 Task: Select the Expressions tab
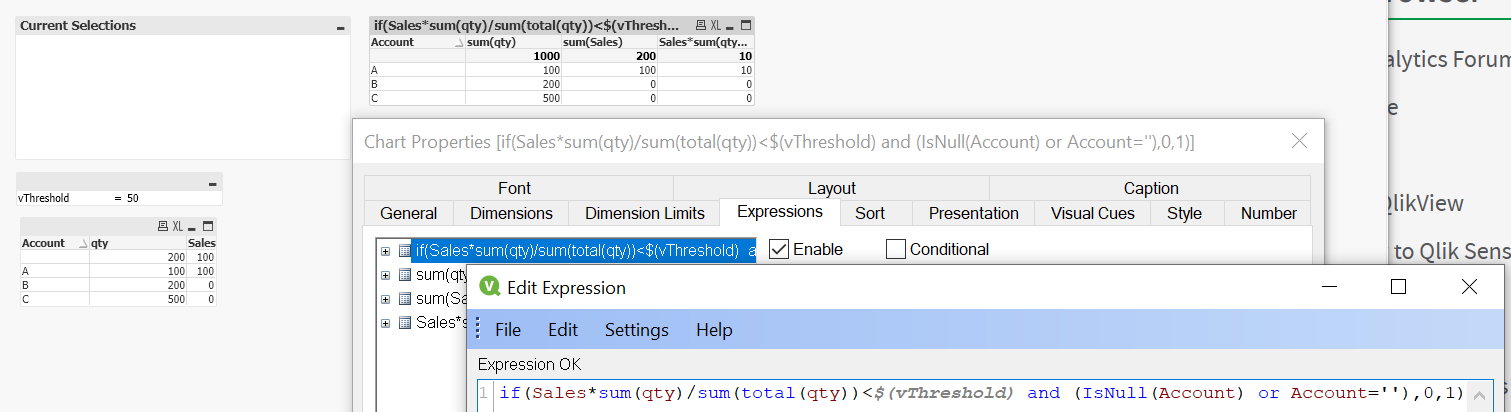(x=780, y=211)
